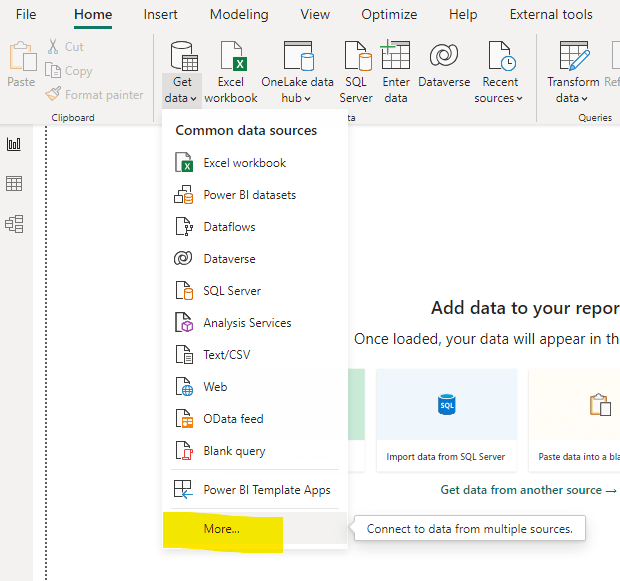This screenshot has height=581, width=620.
Task: Open the Transform data dropdown
Action: (x=573, y=98)
